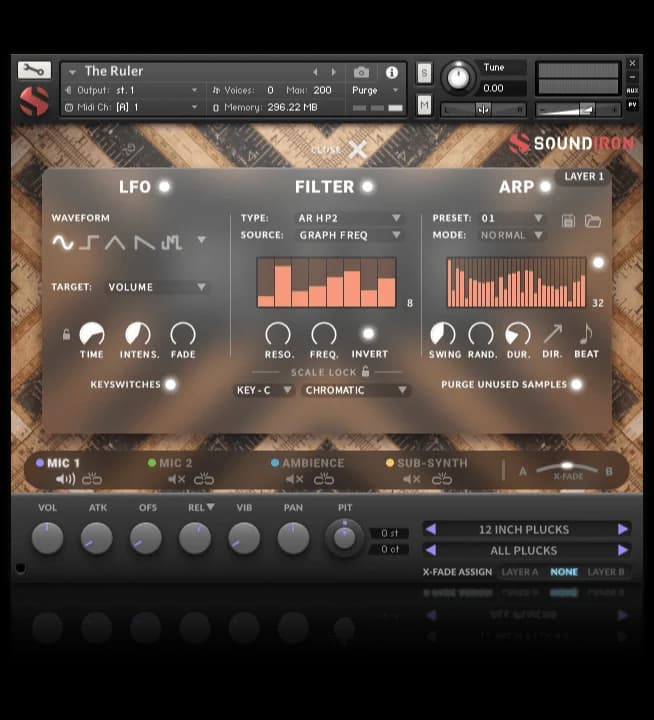Screen dimensions: 654x720
Task: Click the ARP beat note icon
Action: 586,334
